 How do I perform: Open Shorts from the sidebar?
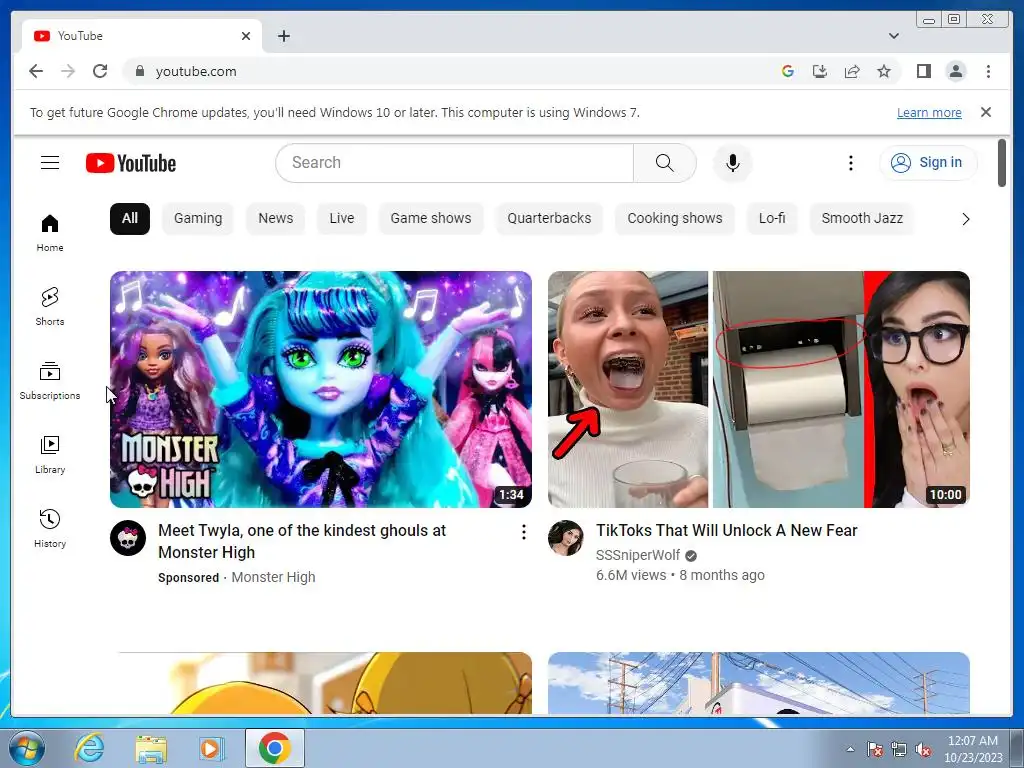pos(50,307)
